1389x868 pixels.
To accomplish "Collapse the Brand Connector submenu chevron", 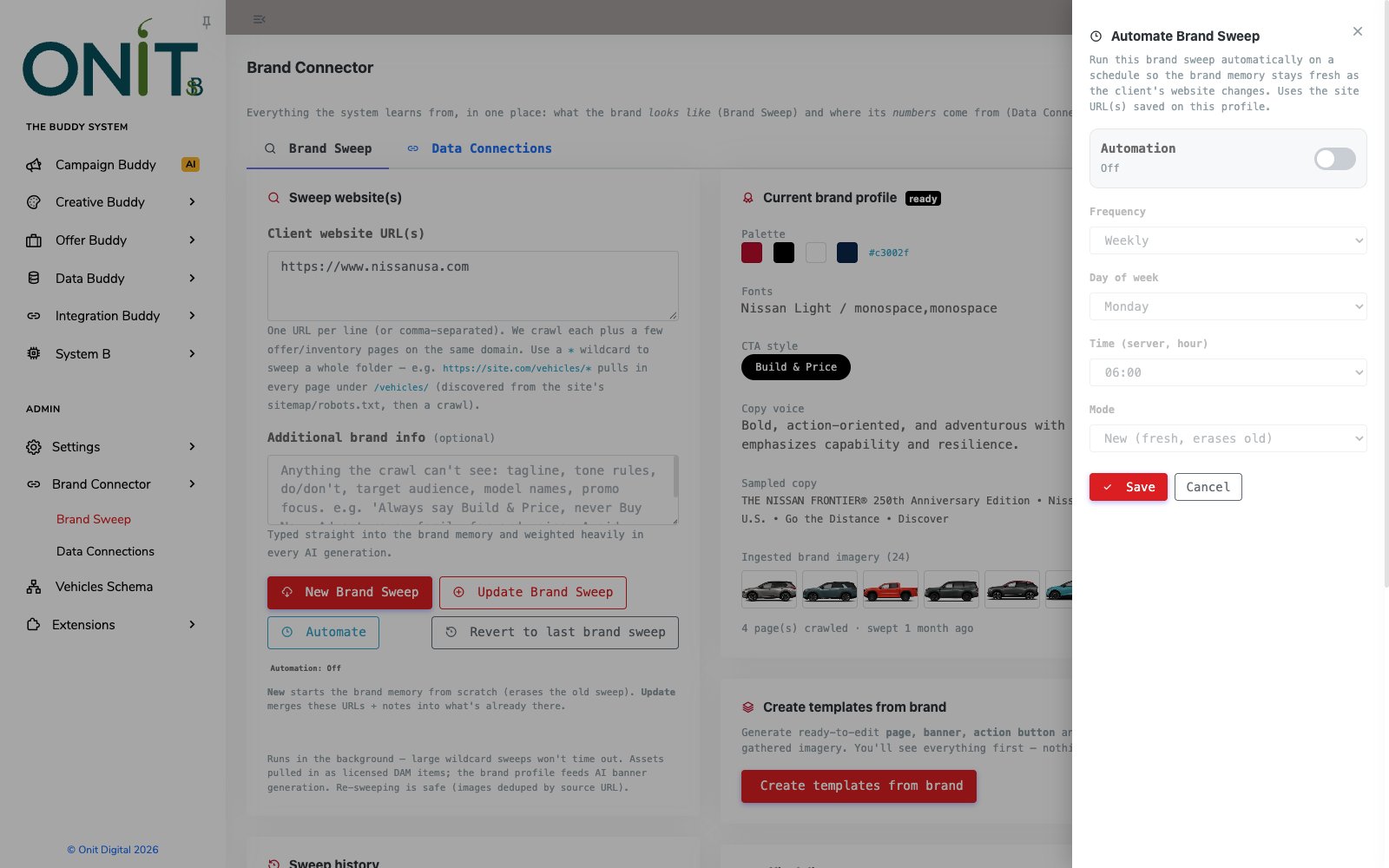I will (193, 484).
